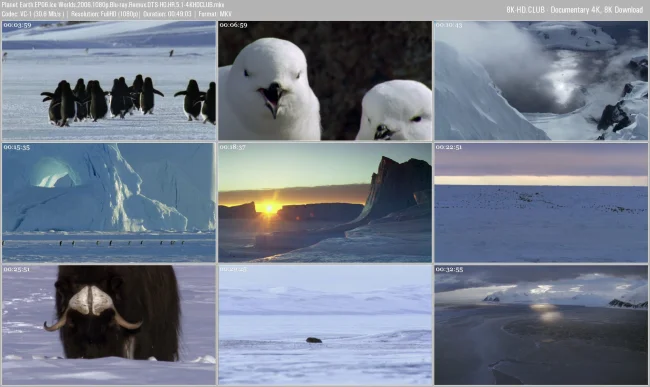Select the purple dusk snow plain thumbnail
The height and width of the screenshot is (387, 650).
[541, 203]
